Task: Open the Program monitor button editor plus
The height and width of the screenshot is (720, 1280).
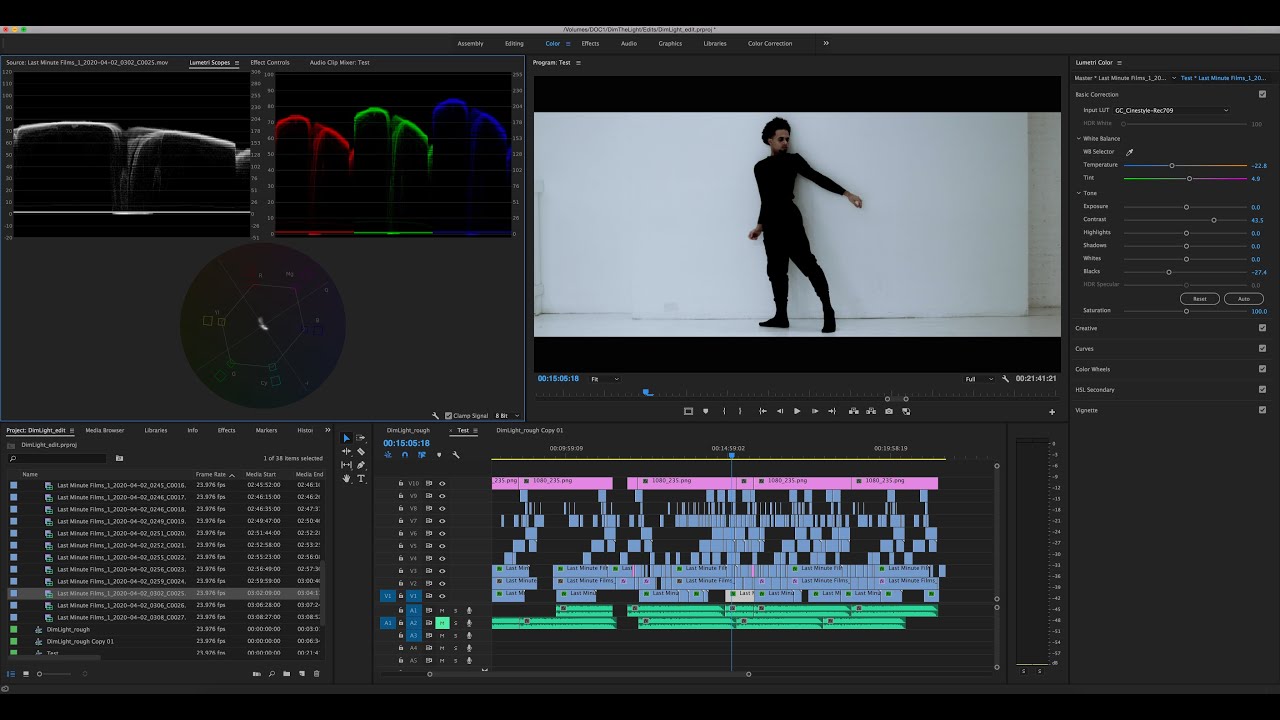Action: [x=1051, y=411]
